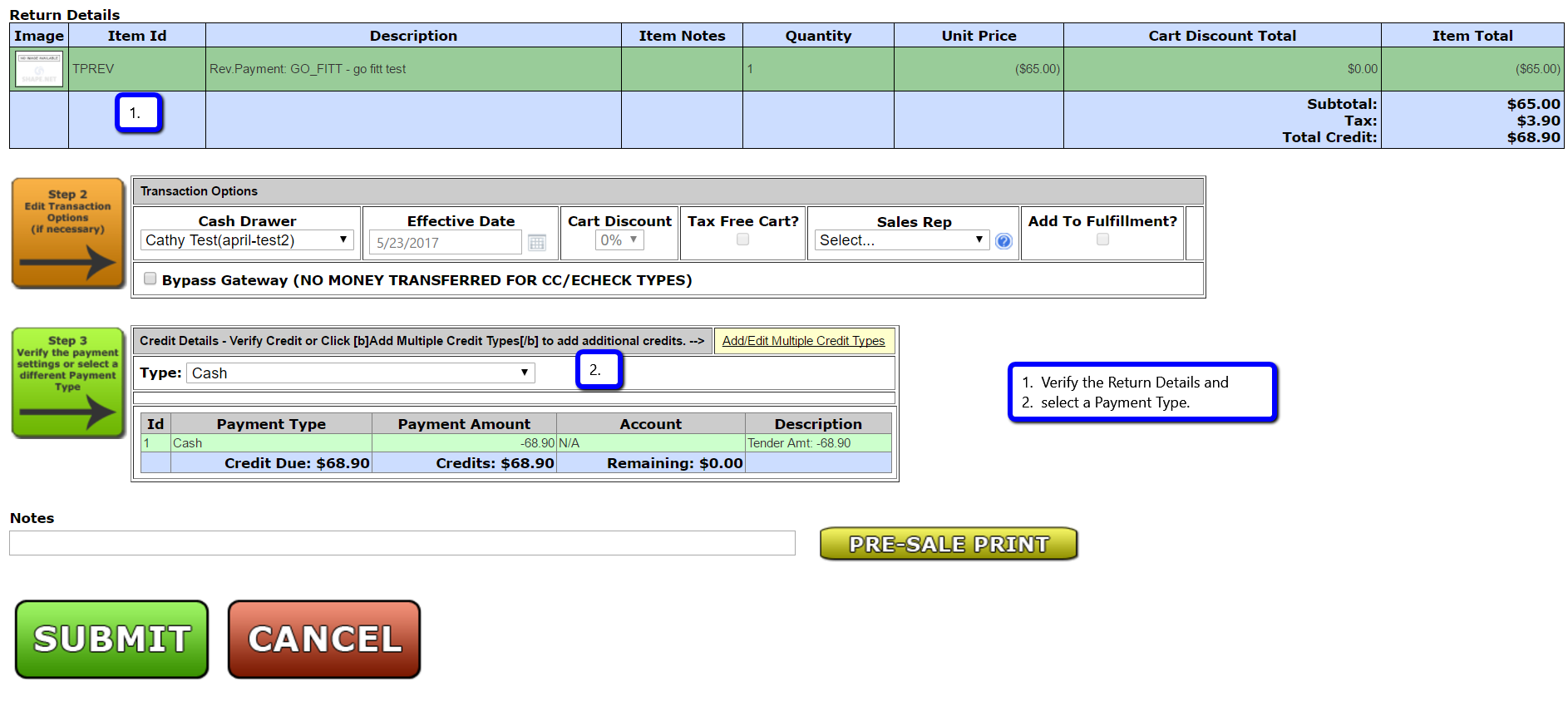Toggle the Bypass Gateway checkbox

(x=150, y=279)
